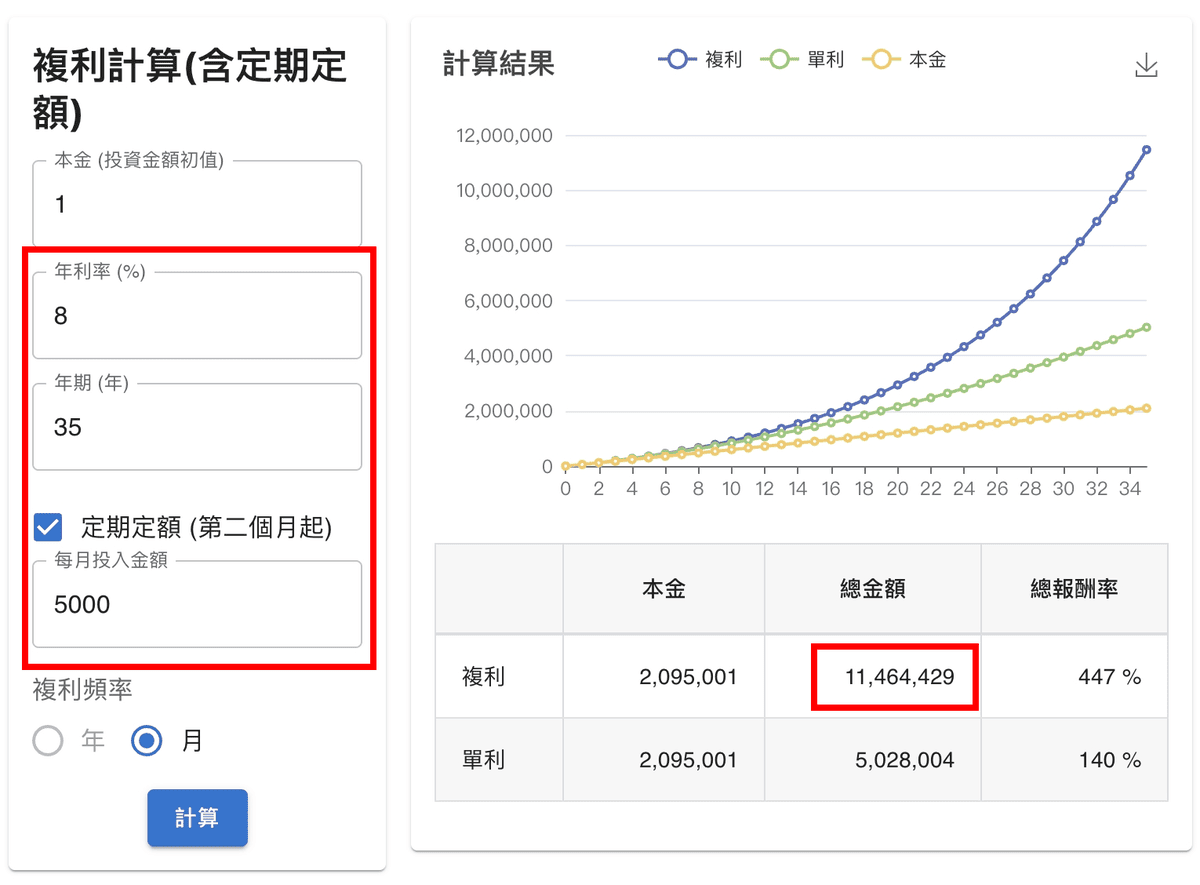Toggle the 複利 series in the chart legend
Image resolution: width=1200 pixels, height=885 pixels.
[x=700, y=59]
